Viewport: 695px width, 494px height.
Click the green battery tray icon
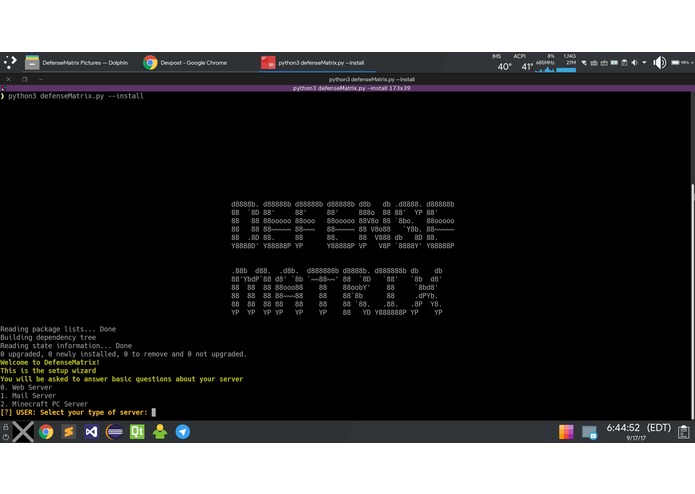pos(614,63)
